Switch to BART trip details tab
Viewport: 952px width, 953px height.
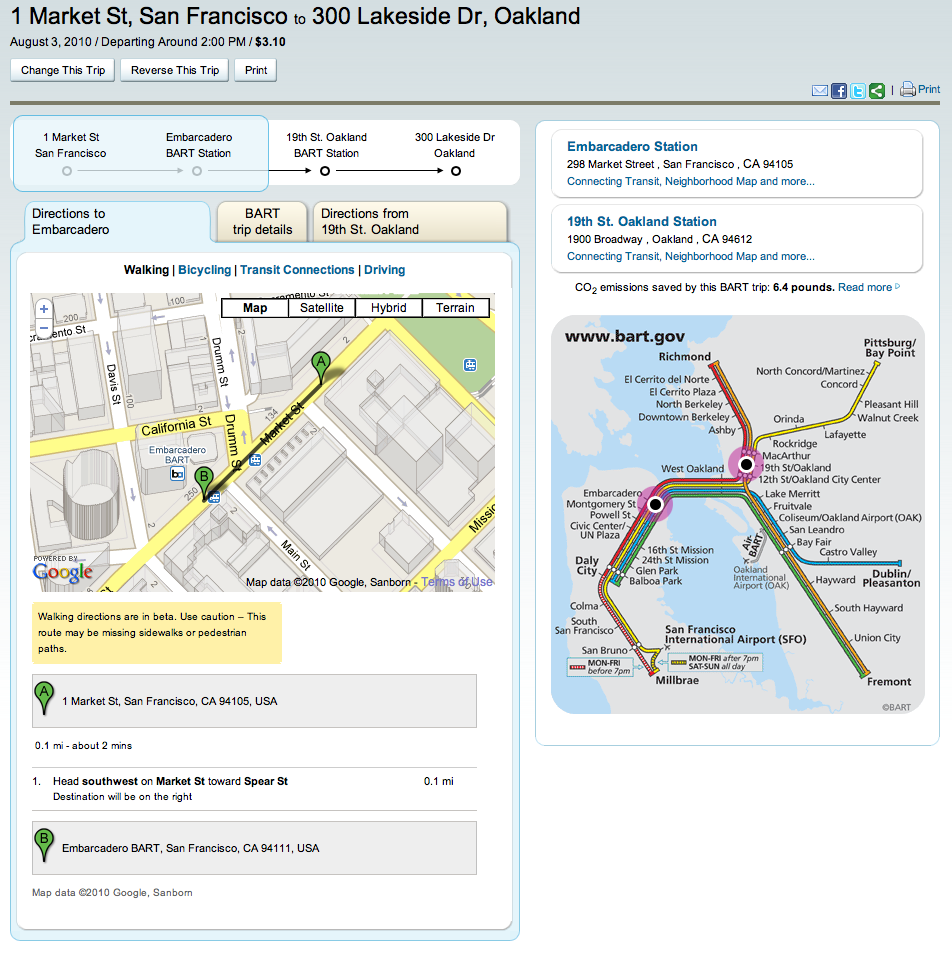click(x=263, y=222)
